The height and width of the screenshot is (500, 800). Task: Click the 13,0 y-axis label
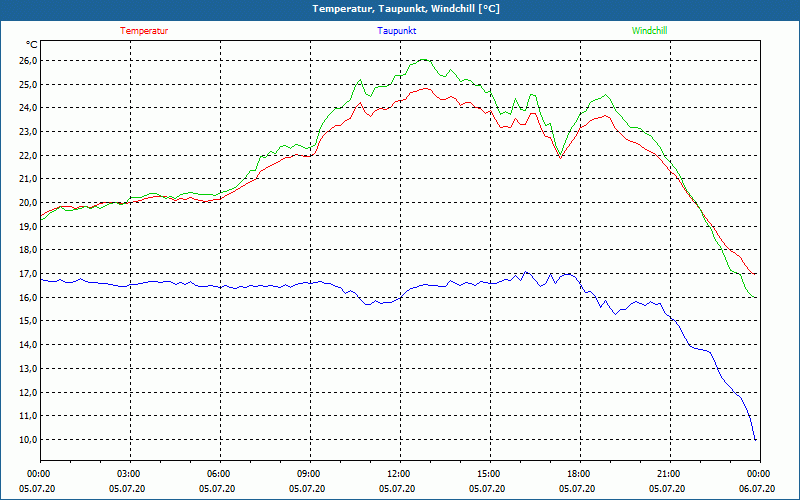tap(28, 368)
